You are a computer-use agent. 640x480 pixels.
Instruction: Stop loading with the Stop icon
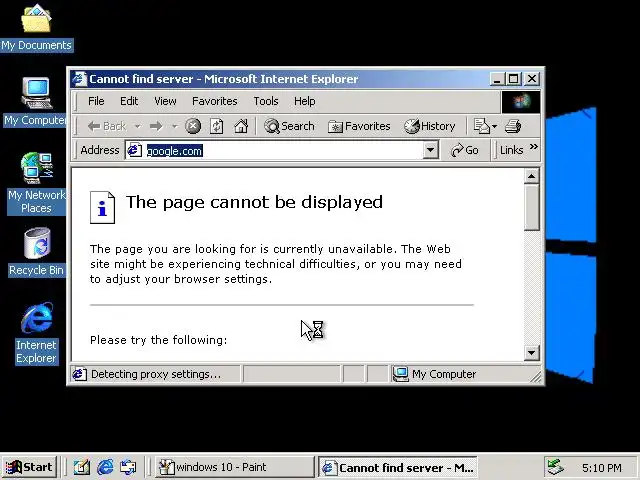(193, 126)
